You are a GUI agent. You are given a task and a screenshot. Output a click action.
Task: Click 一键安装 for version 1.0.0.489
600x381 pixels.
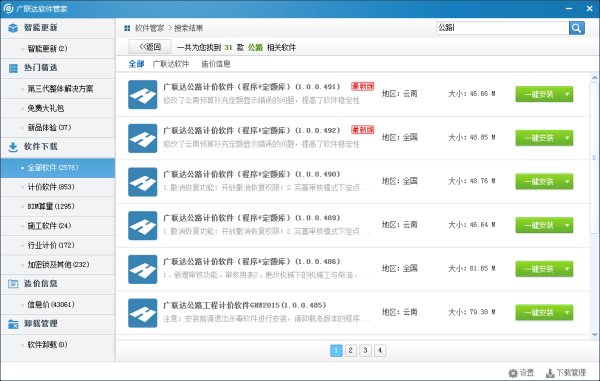(539, 225)
